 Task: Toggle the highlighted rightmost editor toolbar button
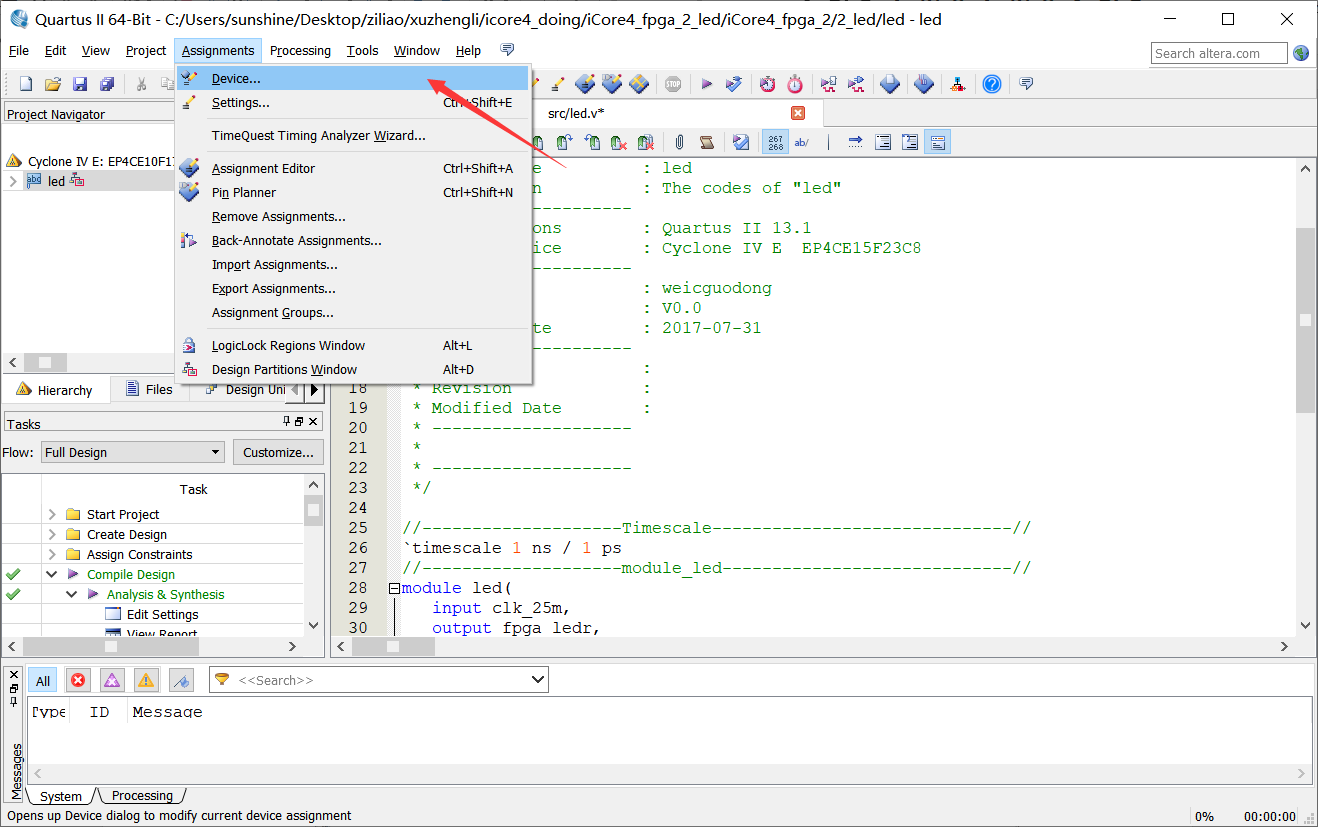point(937,142)
